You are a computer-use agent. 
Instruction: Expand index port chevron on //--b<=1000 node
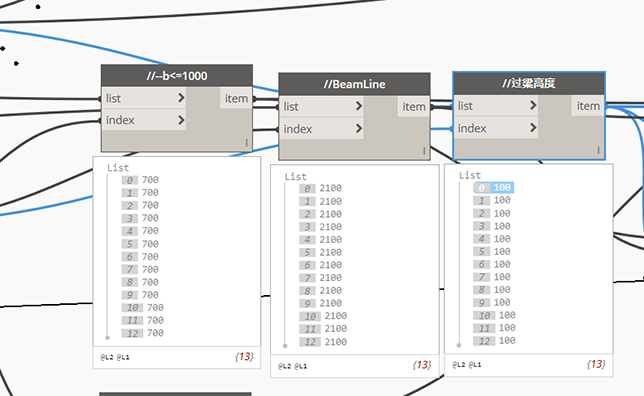(x=181, y=120)
